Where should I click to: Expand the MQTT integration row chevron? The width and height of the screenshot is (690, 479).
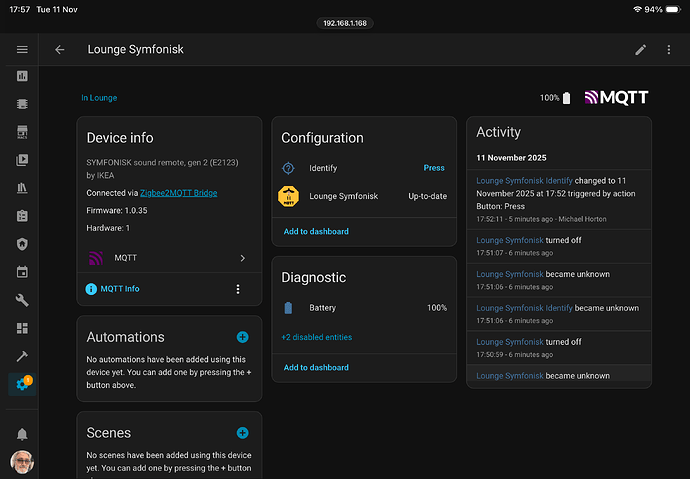242,258
